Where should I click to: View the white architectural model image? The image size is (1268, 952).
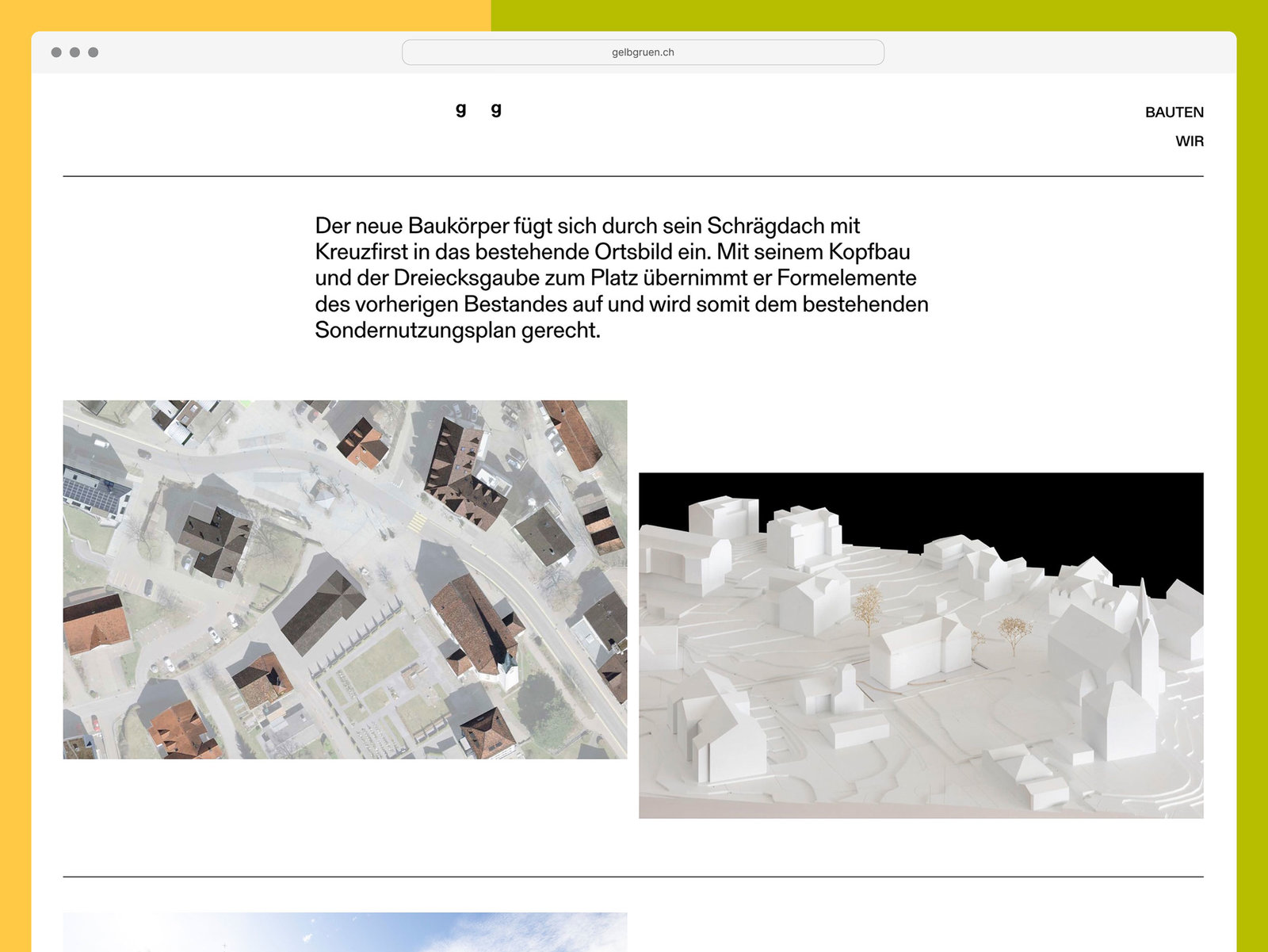[x=921, y=645]
